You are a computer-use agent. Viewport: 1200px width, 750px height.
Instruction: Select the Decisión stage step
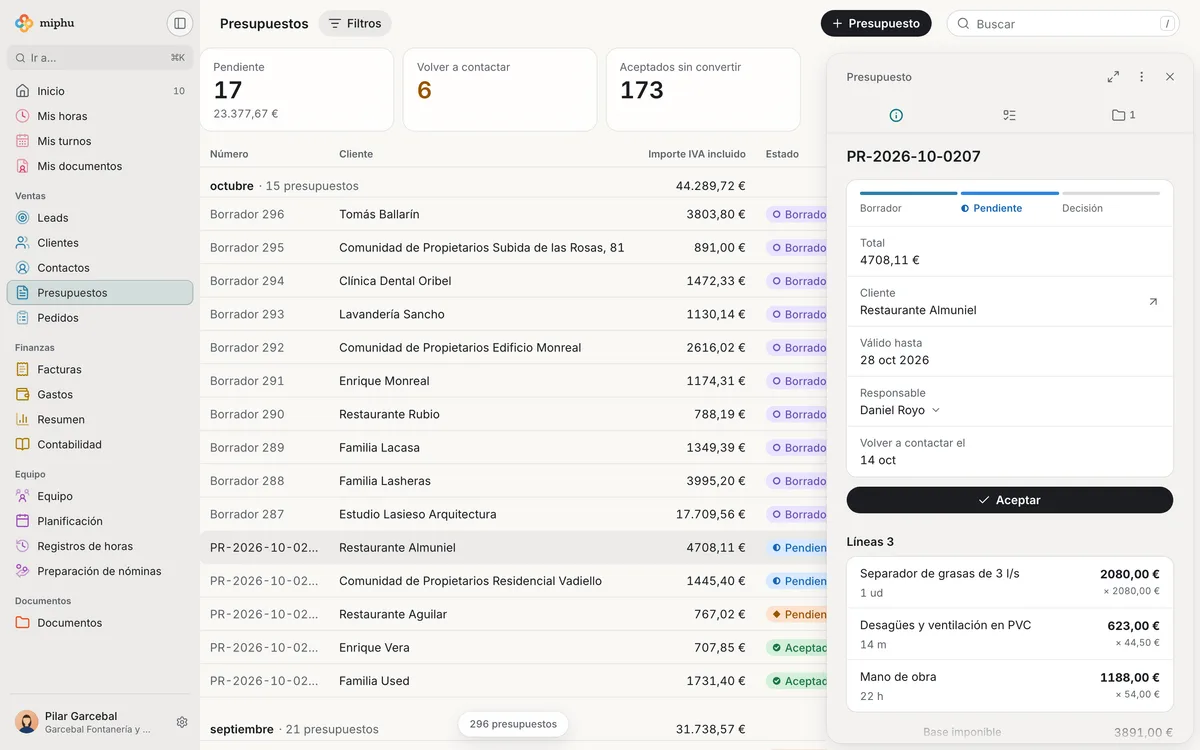pyautogui.click(x=1110, y=201)
